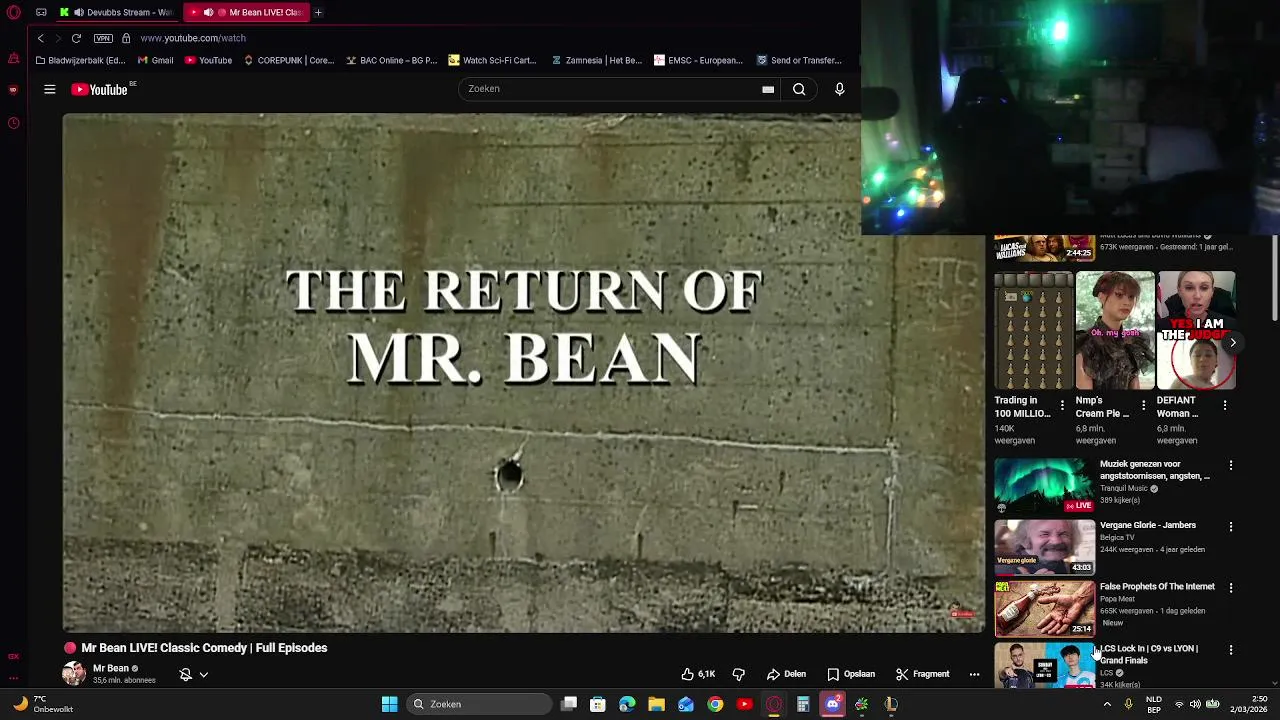
Task: Open options for LCS Lock In video
Action: 1231,650
